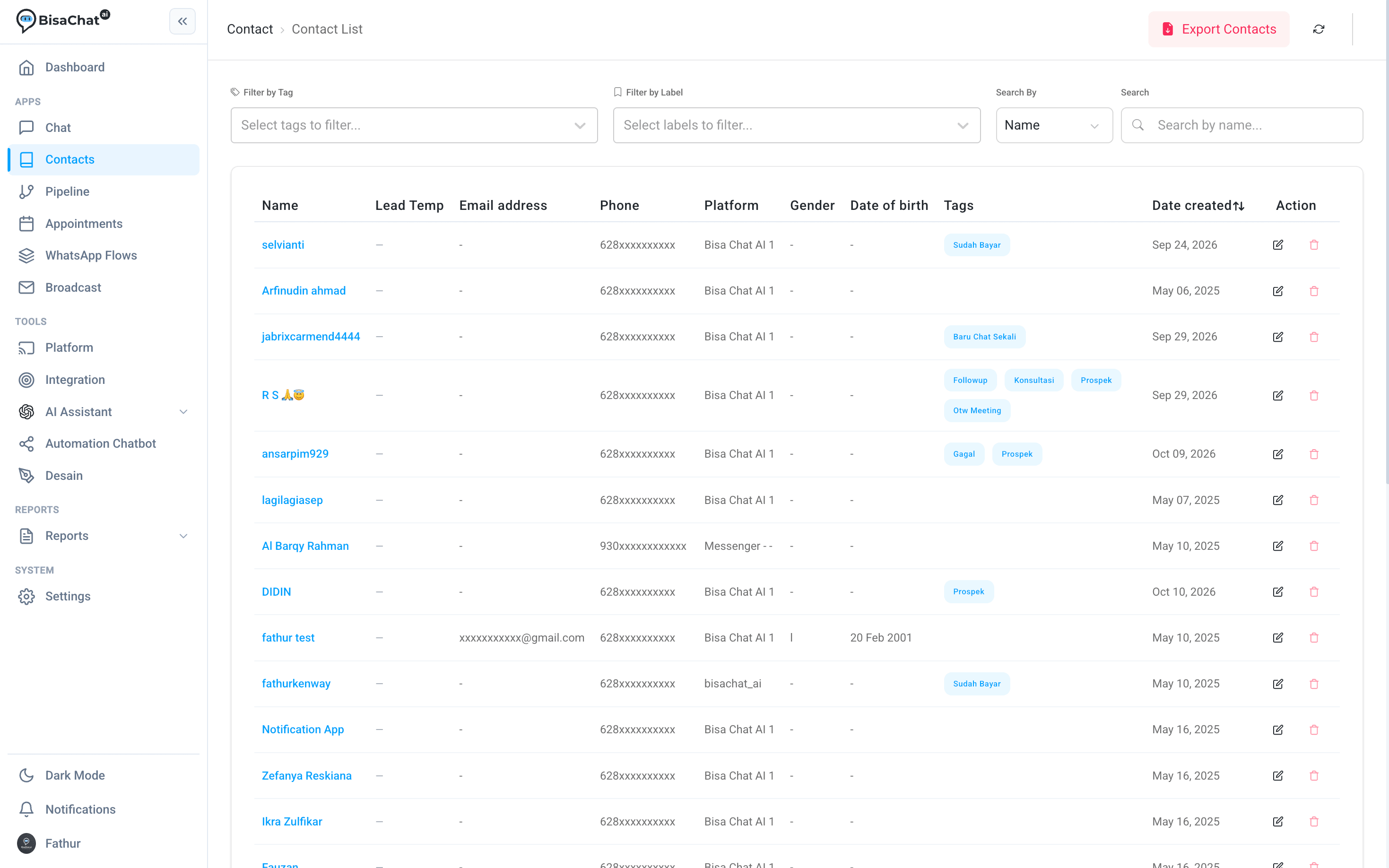Open Fathur user profile avatar
The image size is (1389, 868).
point(26,843)
